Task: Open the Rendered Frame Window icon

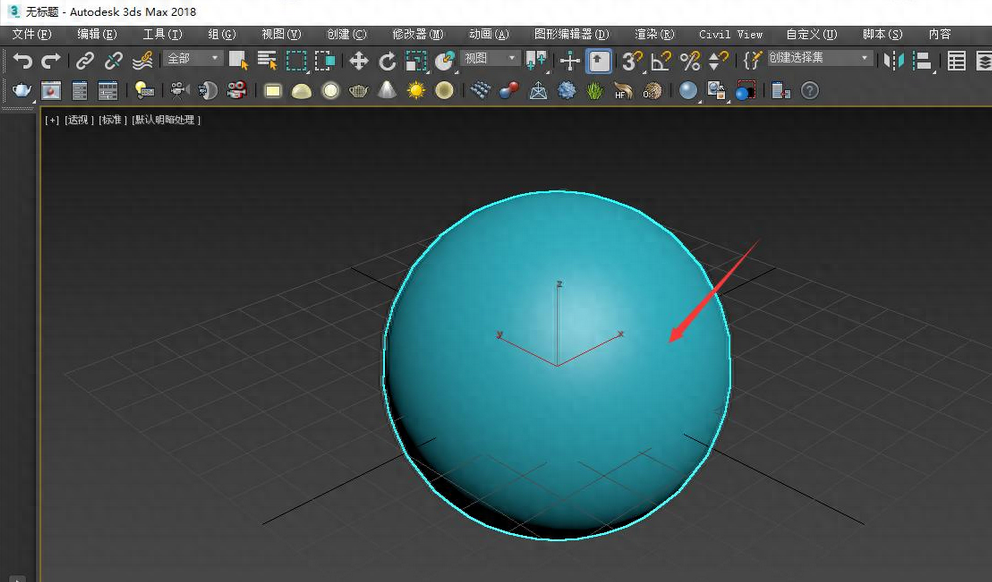Action: [x=51, y=90]
